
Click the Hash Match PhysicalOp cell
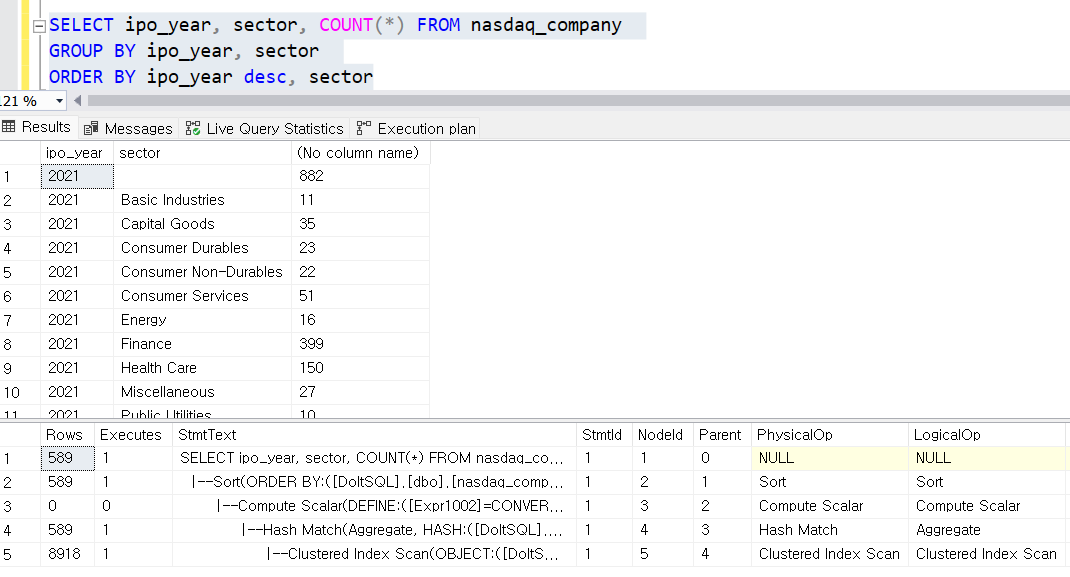coord(829,530)
